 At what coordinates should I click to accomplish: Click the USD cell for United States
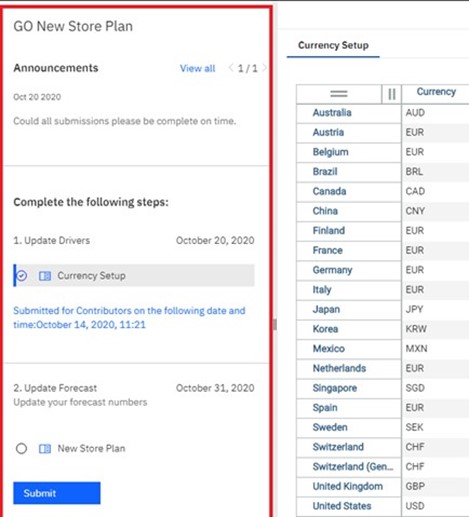coord(436,506)
